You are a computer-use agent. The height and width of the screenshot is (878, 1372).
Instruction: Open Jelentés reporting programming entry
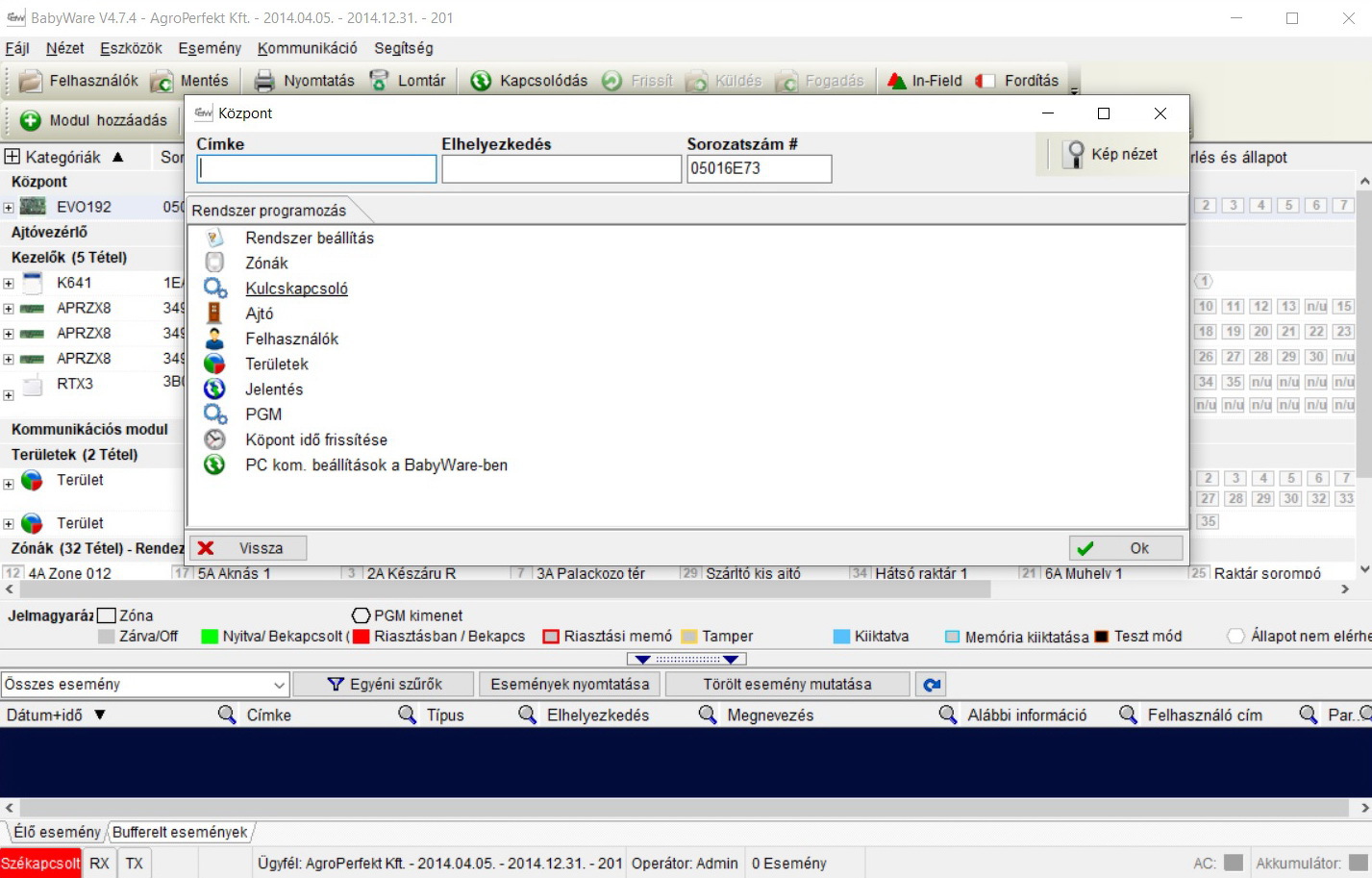(x=274, y=389)
